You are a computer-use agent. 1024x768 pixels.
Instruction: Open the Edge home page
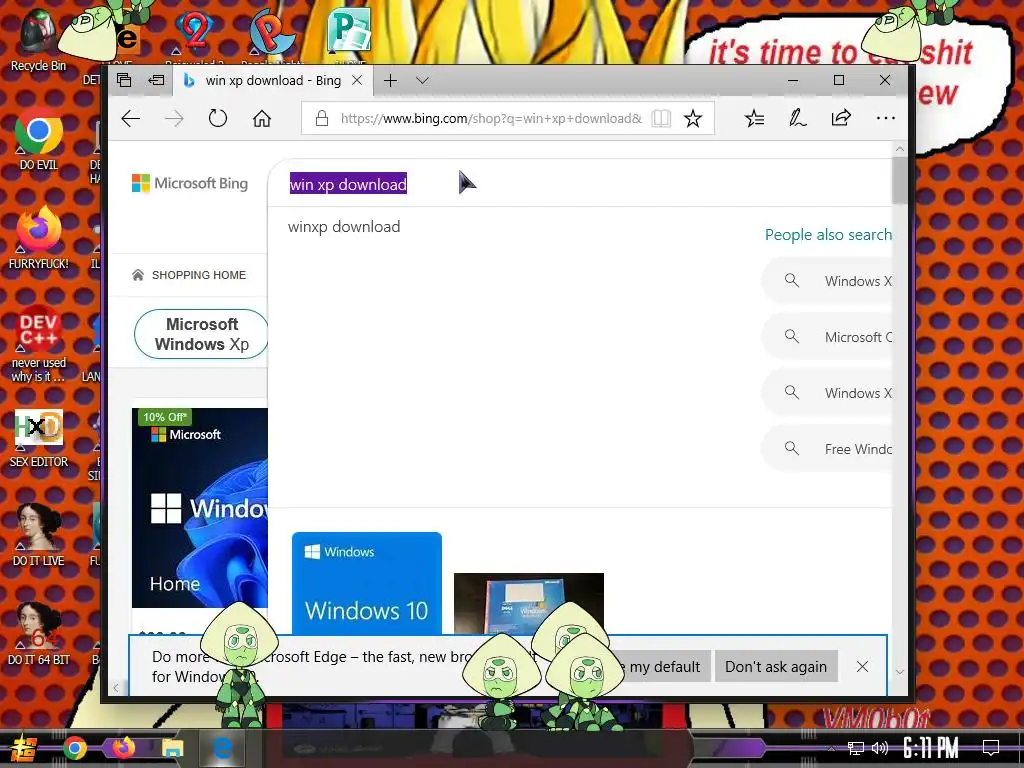coord(262,118)
